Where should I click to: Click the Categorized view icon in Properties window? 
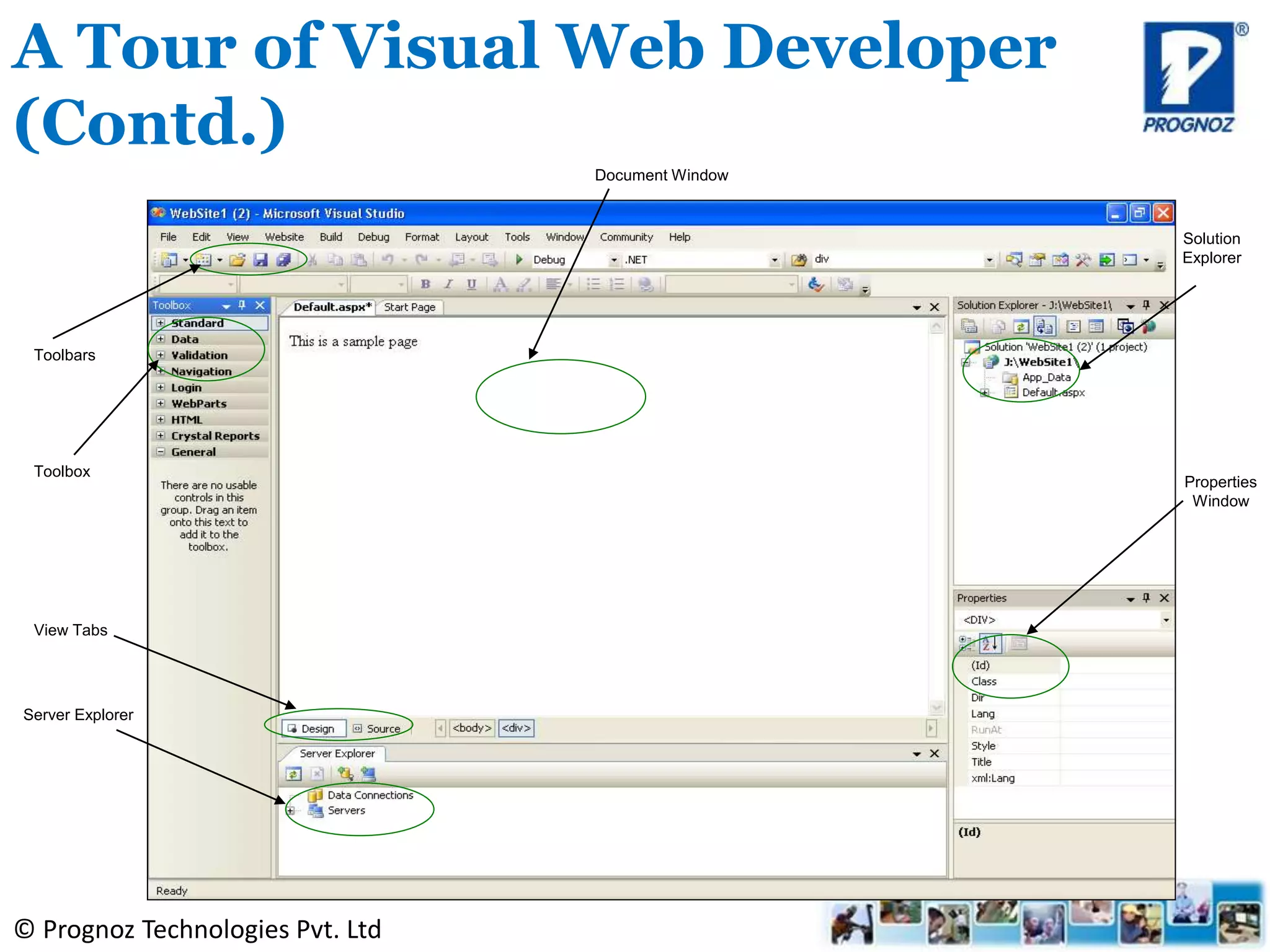[966, 643]
